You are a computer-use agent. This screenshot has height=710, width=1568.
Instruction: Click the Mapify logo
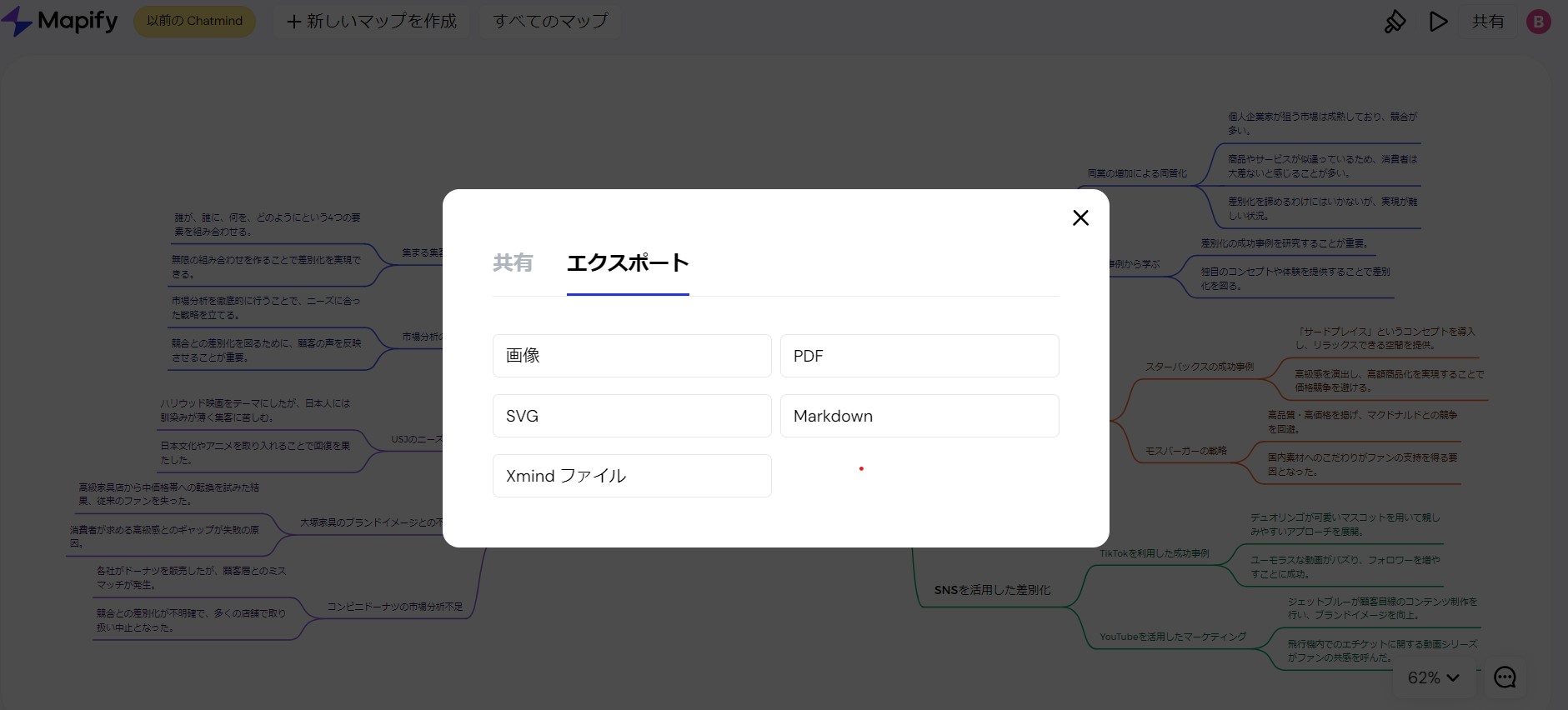[x=59, y=21]
